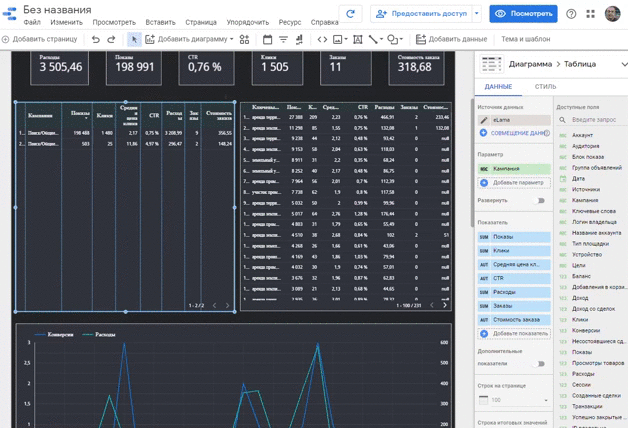This screenshot has height=428, width=628.
Task: Click the undo arrow in toolbar
Action: [x=96, y=39]
